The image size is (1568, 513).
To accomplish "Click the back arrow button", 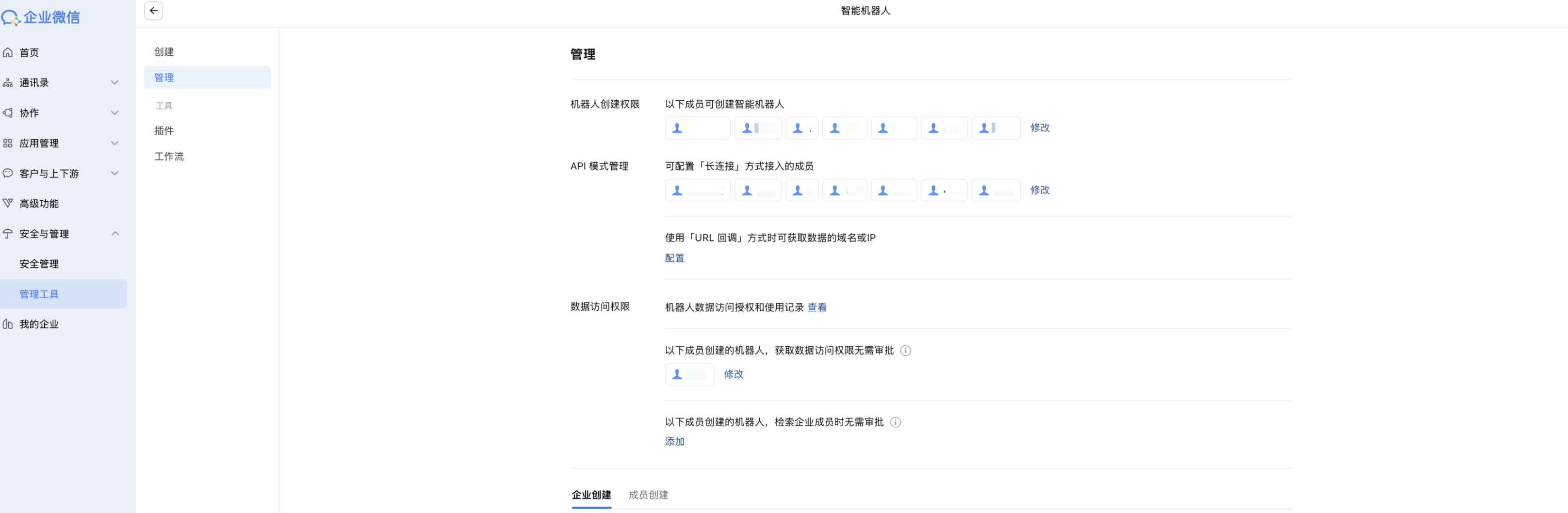I will (x=153, y=11).
